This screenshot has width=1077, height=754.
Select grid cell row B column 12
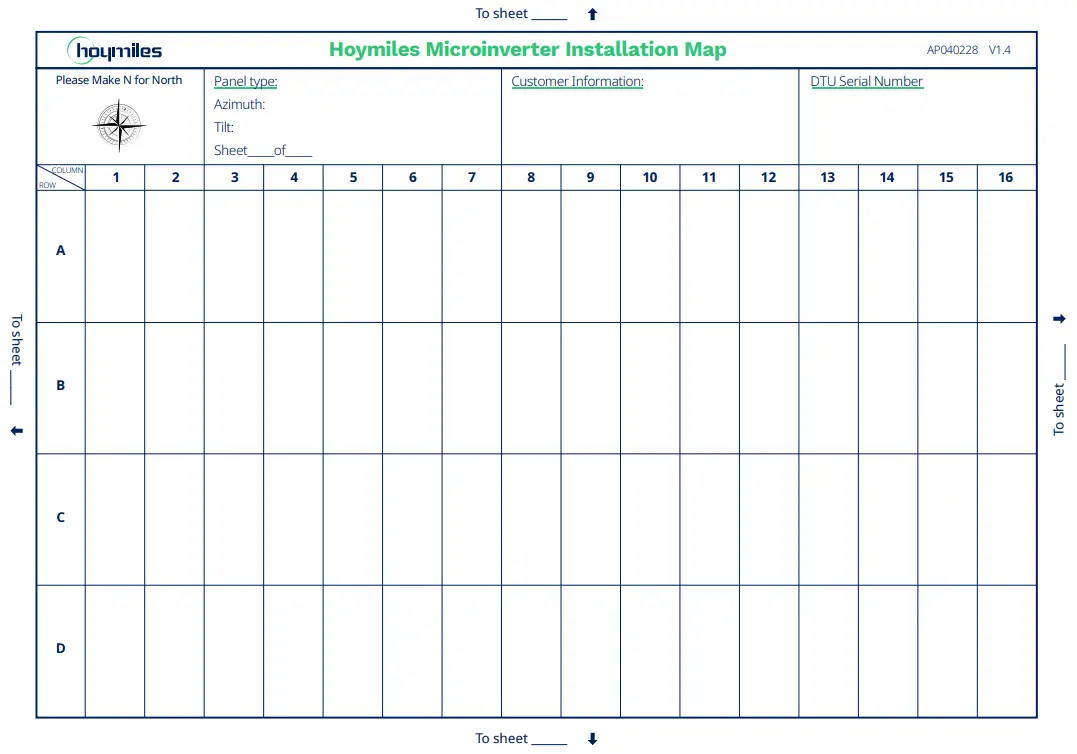769,388
